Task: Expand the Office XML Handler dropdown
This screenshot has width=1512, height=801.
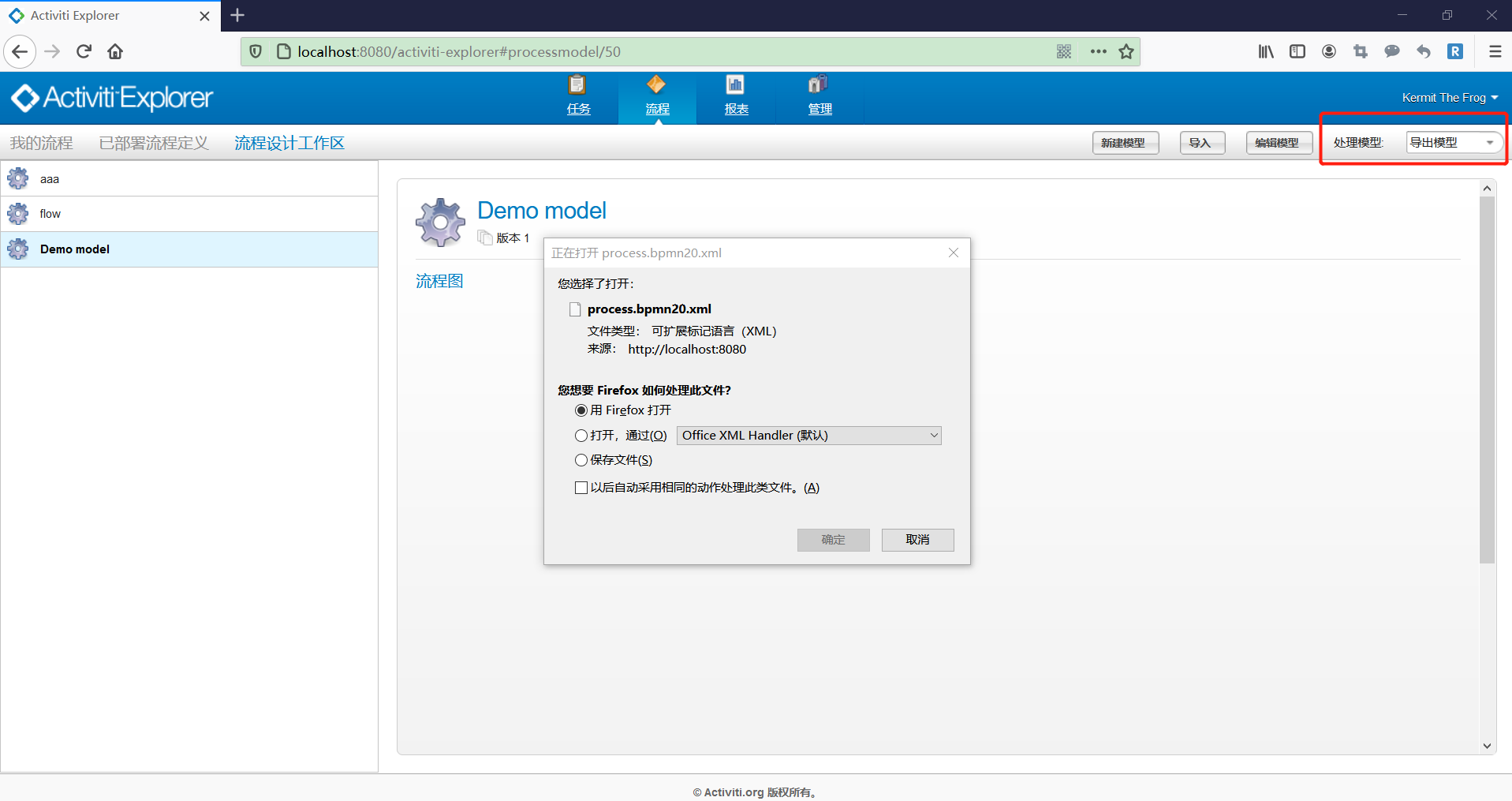Action: click(809, 436)
